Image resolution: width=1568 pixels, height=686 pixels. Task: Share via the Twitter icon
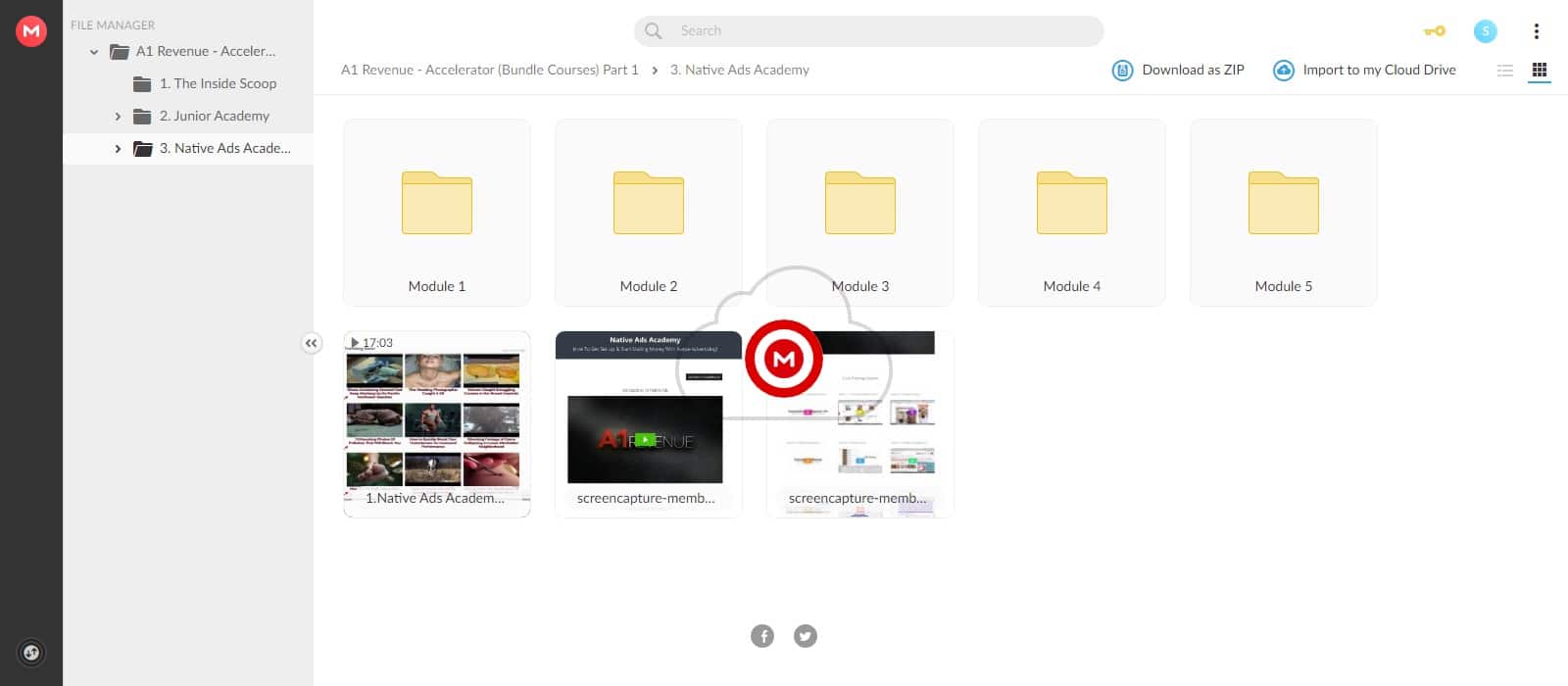click(x=806, y=636)
